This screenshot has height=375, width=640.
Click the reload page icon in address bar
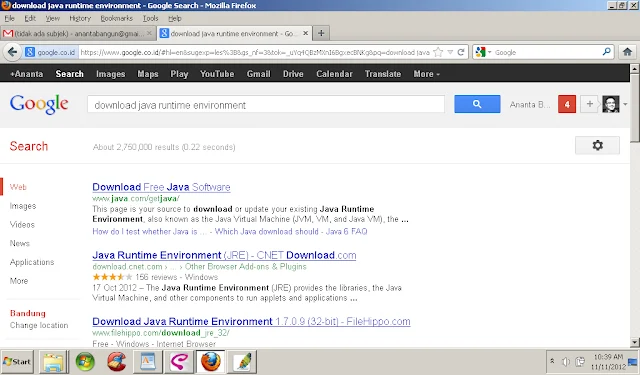click(x=461, y=52)
